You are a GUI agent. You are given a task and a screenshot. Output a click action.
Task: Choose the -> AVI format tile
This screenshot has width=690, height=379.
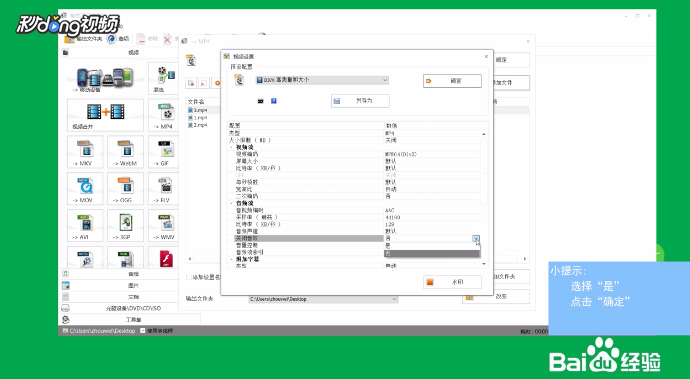point(85,225)
